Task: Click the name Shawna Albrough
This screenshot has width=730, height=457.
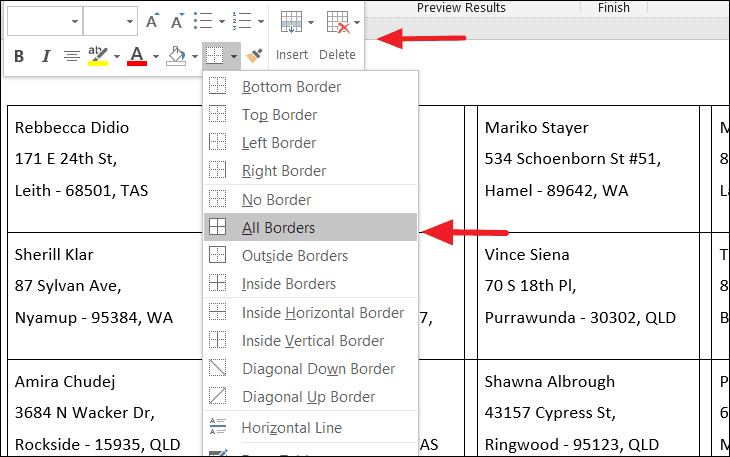Action: 549,382
